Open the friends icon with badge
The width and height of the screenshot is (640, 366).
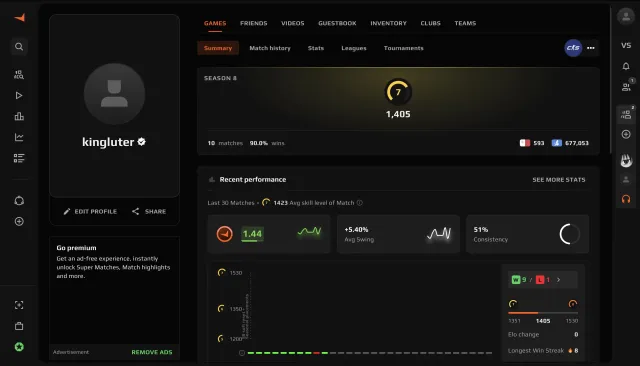coord(627,87)
